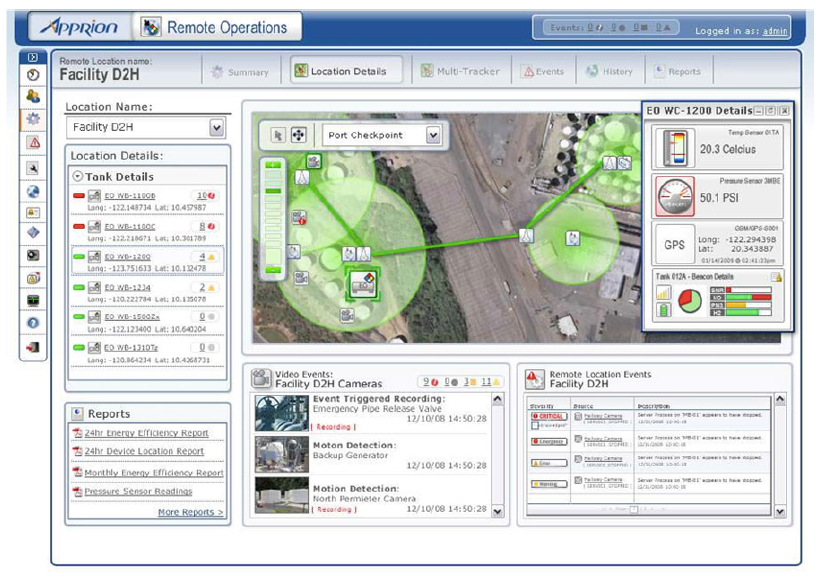Select the pointer tool on the map toolbar
Viewport: 817px width, 581px height.
pyautogui.click(x=279, y=135)
